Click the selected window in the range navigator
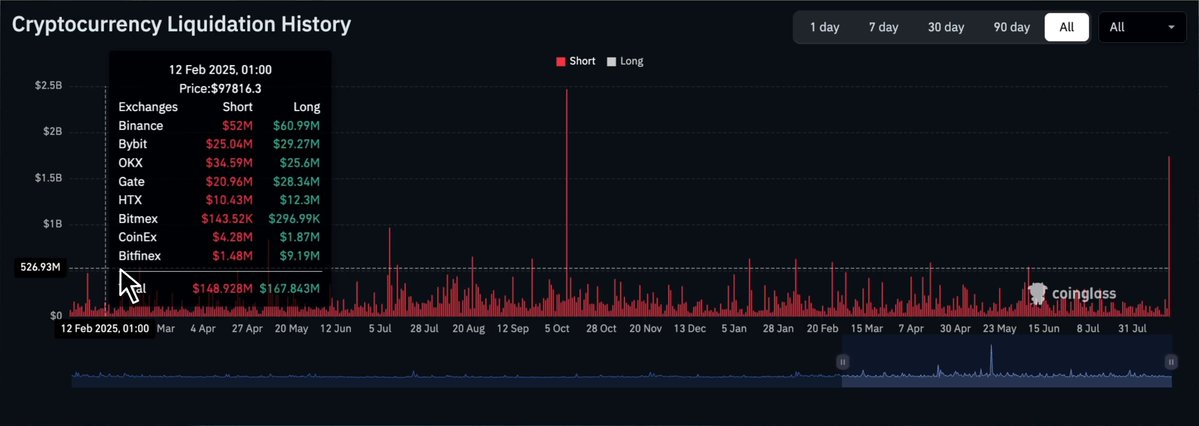This screenshot has height=426, width=1199. 1006,362
